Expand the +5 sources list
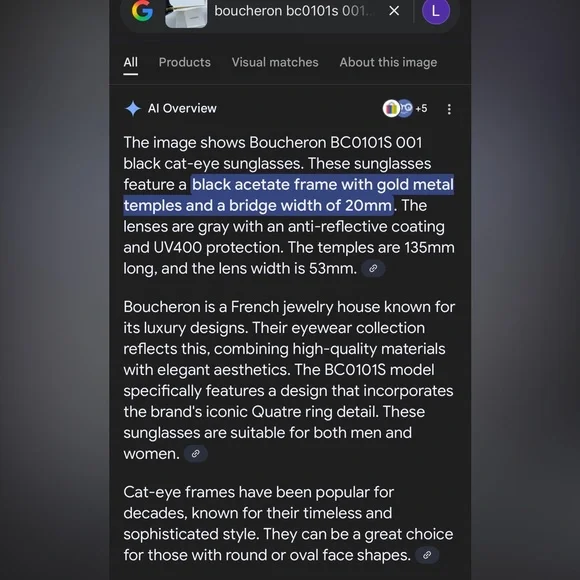Viewport: 580px width, 580px height. (421, 108)
